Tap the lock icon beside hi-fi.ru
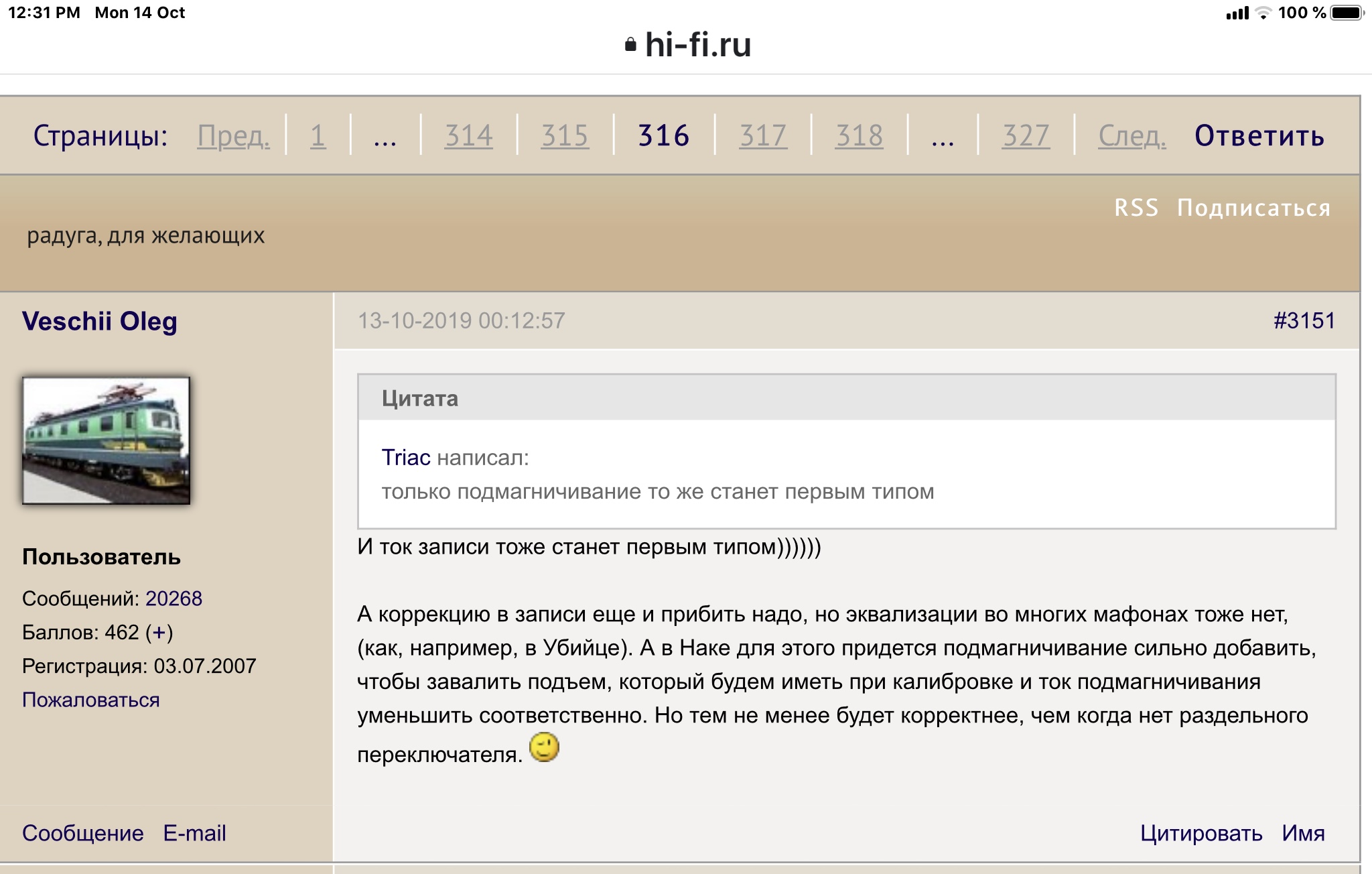This screenshot has height=874, width=1372. pyautogui.click(x=630, y=45)
